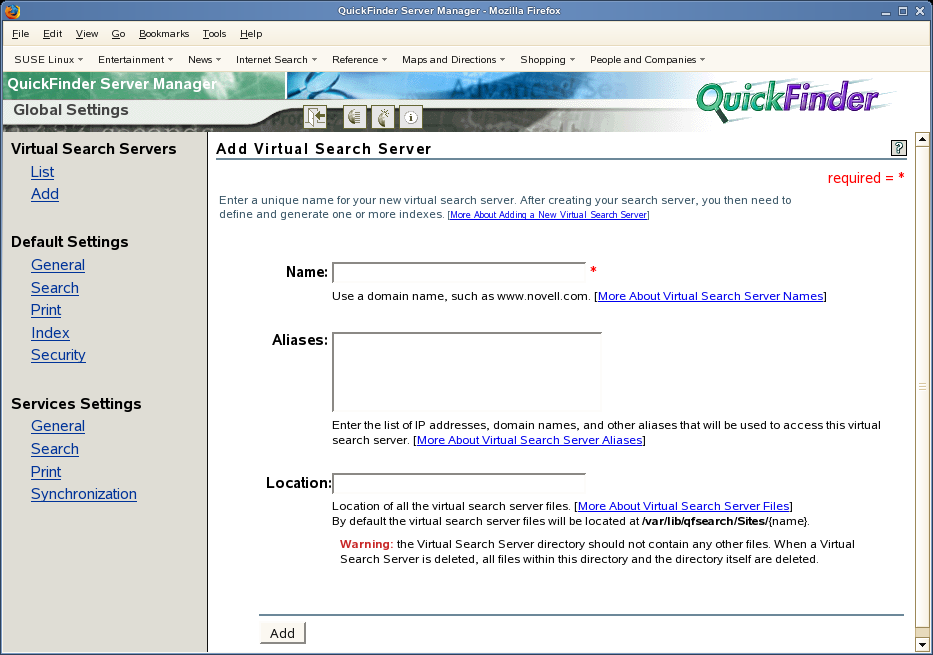This screenshot has height=655, width=933.
Task: Click the globe list icon in toolbar
Action: (354, 117)
